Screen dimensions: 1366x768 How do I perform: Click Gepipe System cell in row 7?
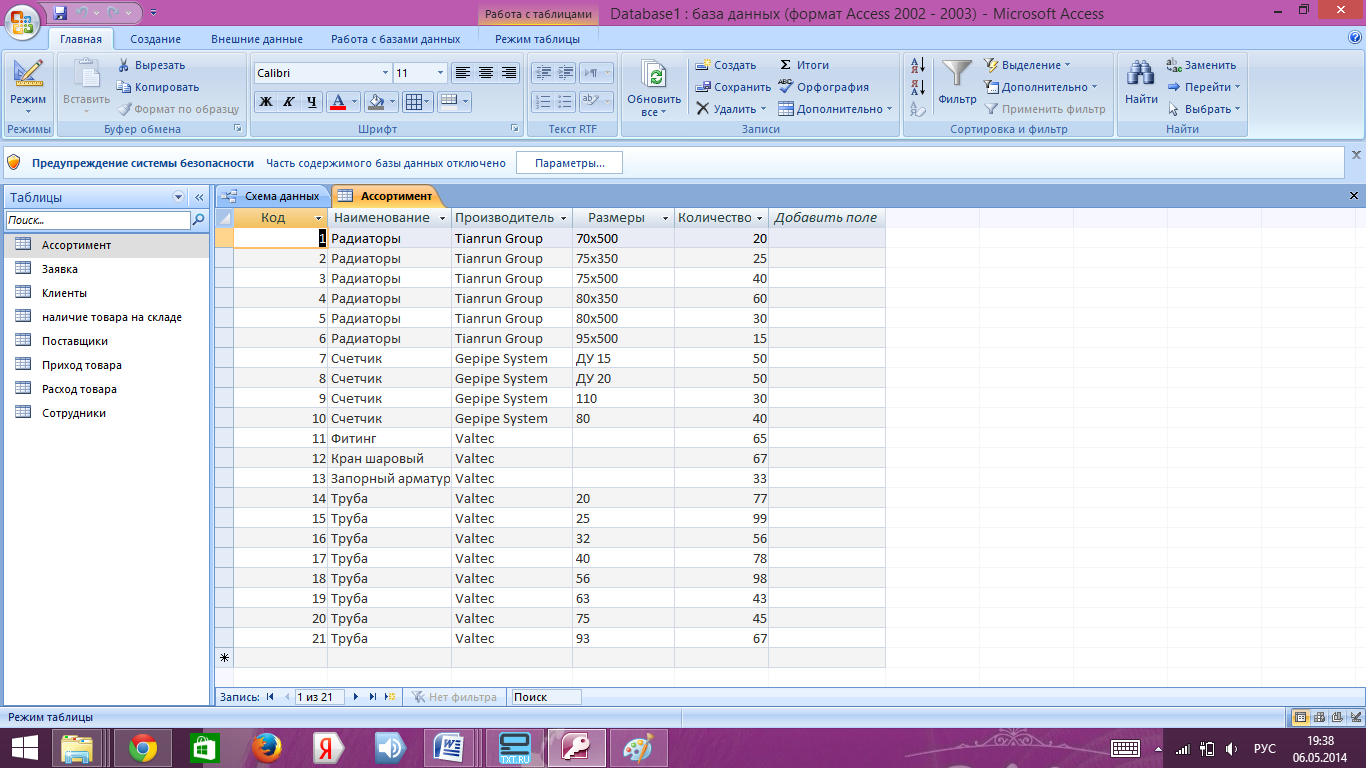pyautogui.click(x=512, y=358)
